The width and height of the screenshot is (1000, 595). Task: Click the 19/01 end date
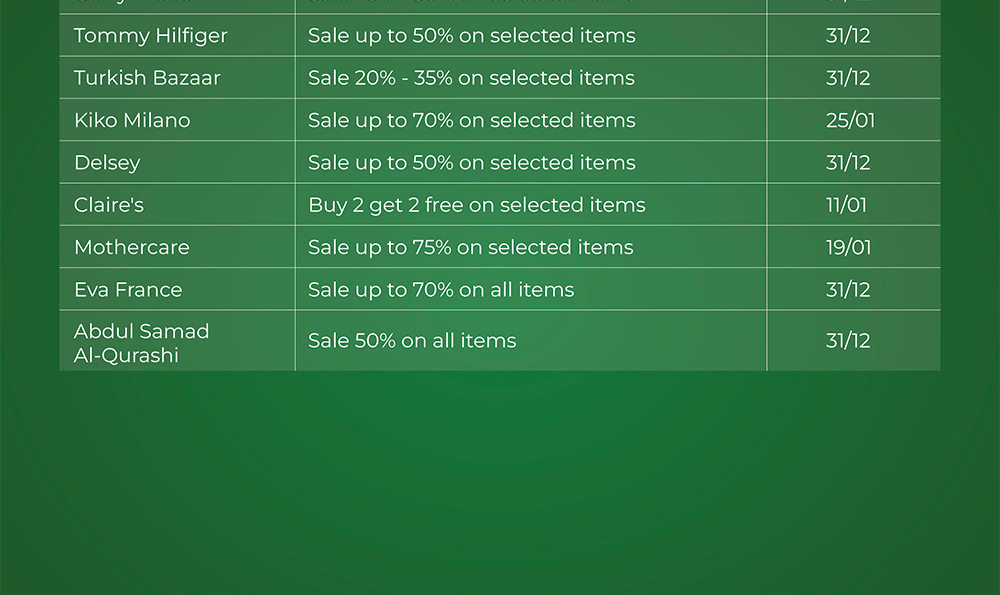(848, 247)
